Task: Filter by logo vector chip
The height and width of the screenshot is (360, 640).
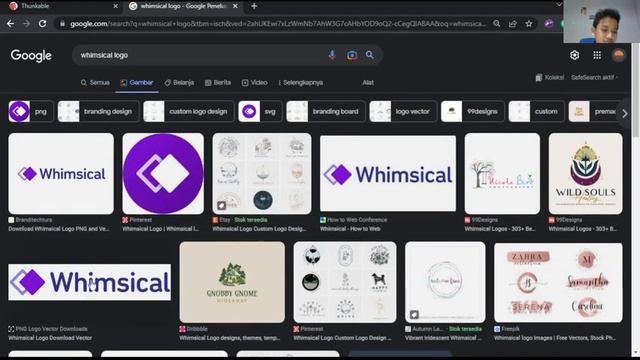Action: (403, 111)
